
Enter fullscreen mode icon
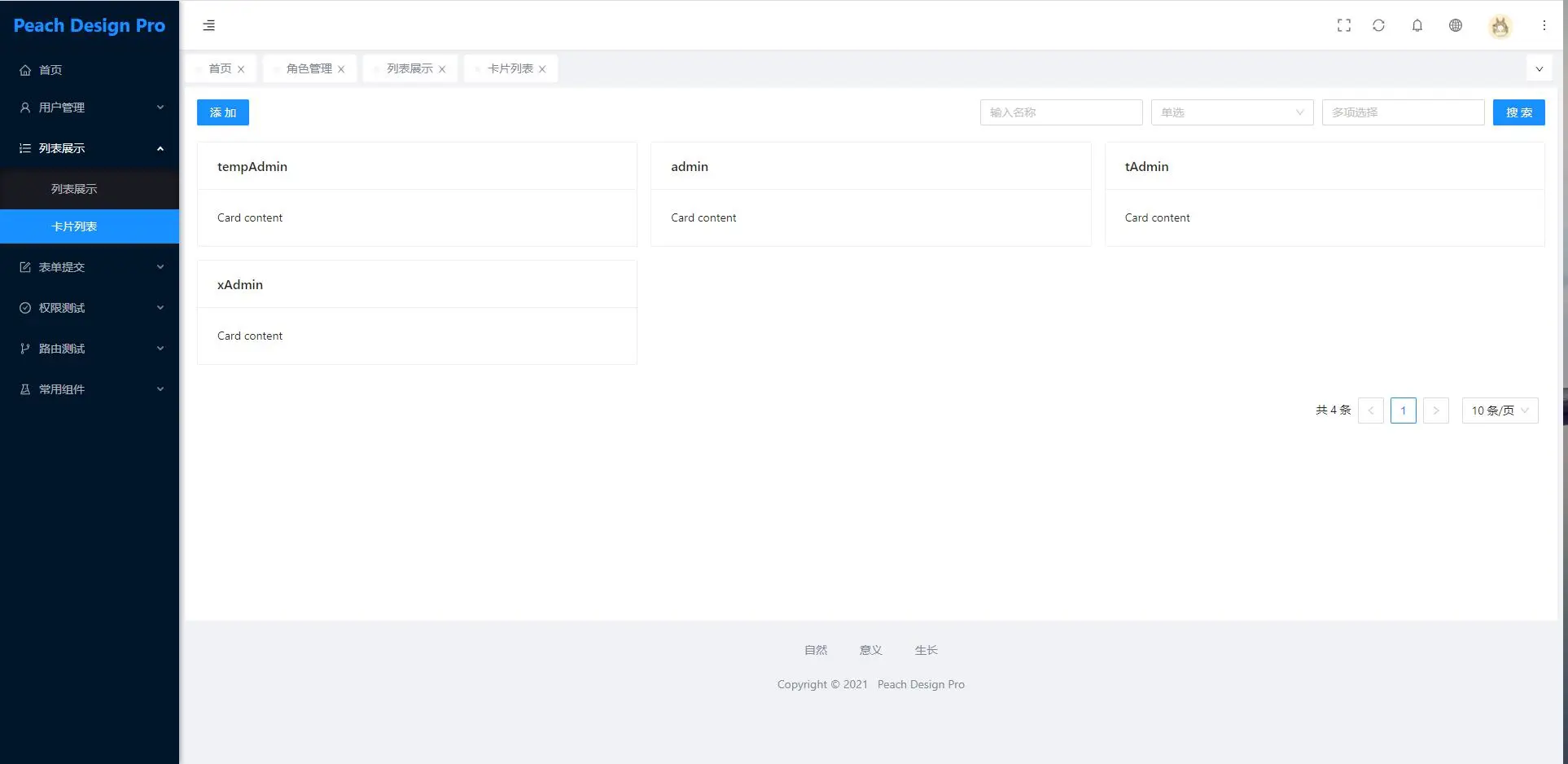coord(1344,25)
